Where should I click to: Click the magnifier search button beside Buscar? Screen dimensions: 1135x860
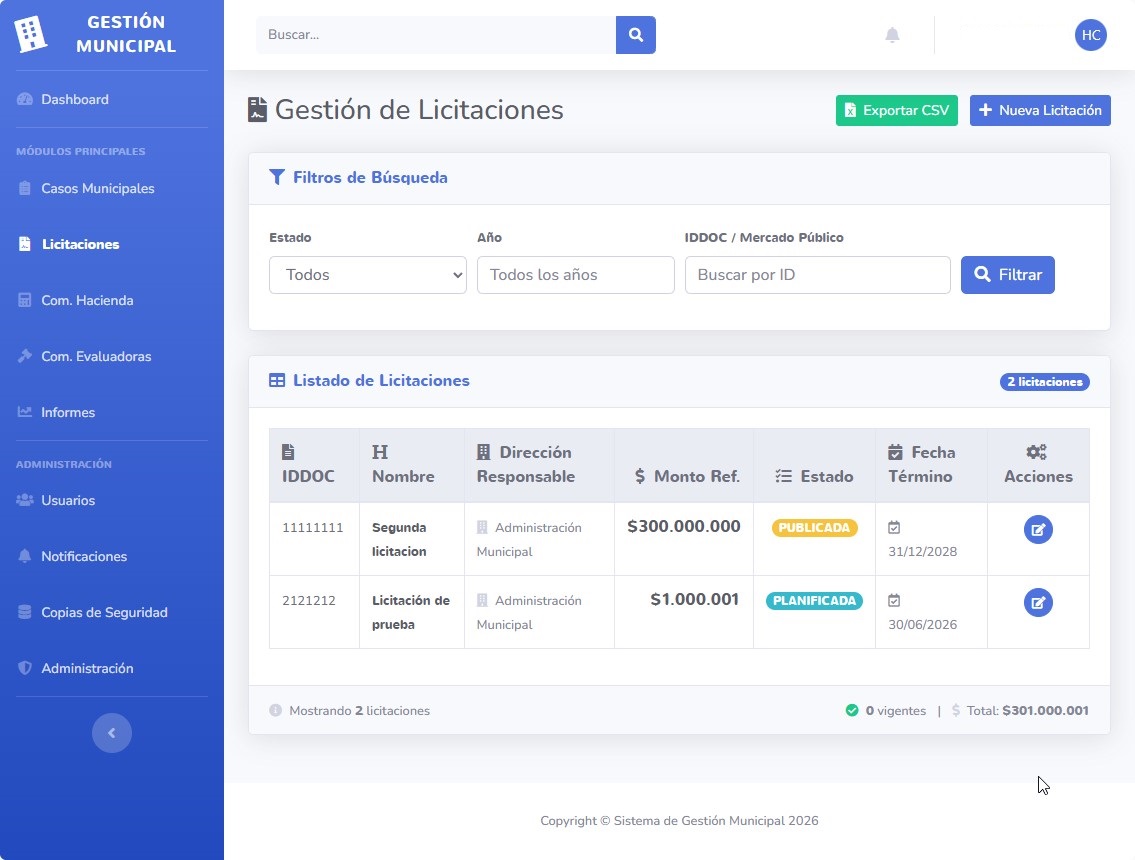pyautogui.click(x=636, y=35)
